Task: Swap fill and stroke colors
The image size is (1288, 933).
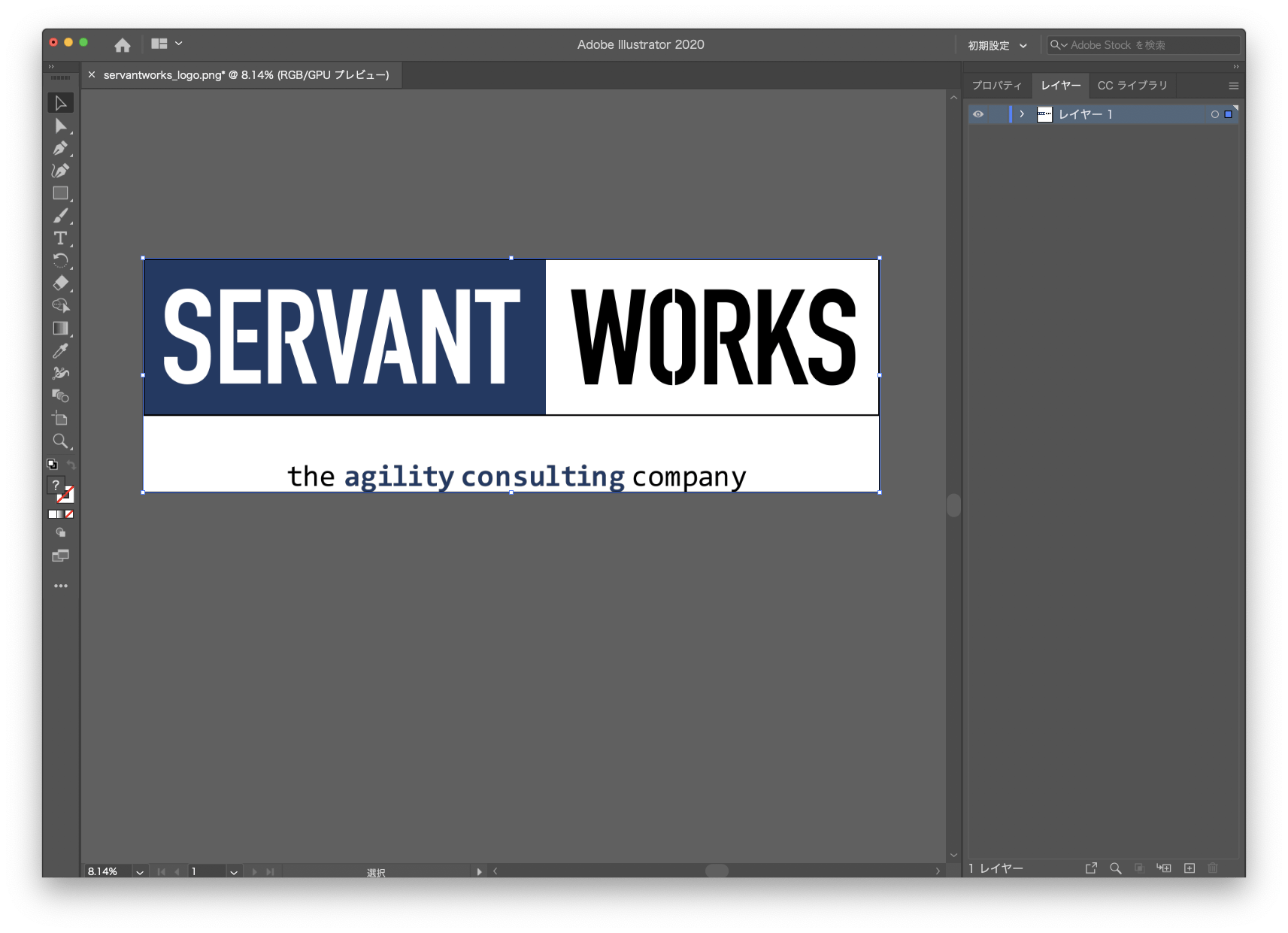Action: pos(71,465)
